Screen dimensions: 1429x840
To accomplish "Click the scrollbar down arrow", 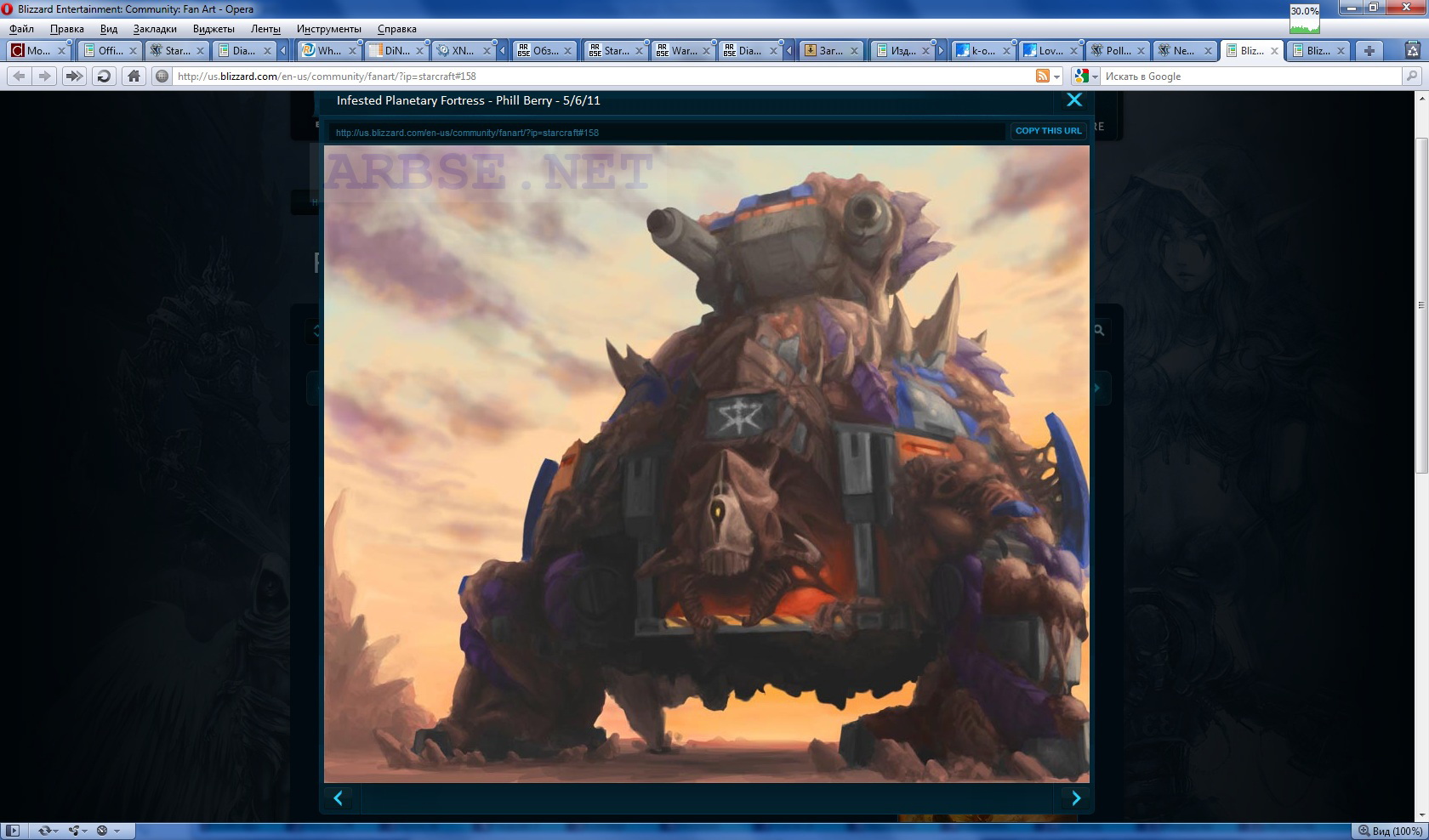I will point(1421,815).
